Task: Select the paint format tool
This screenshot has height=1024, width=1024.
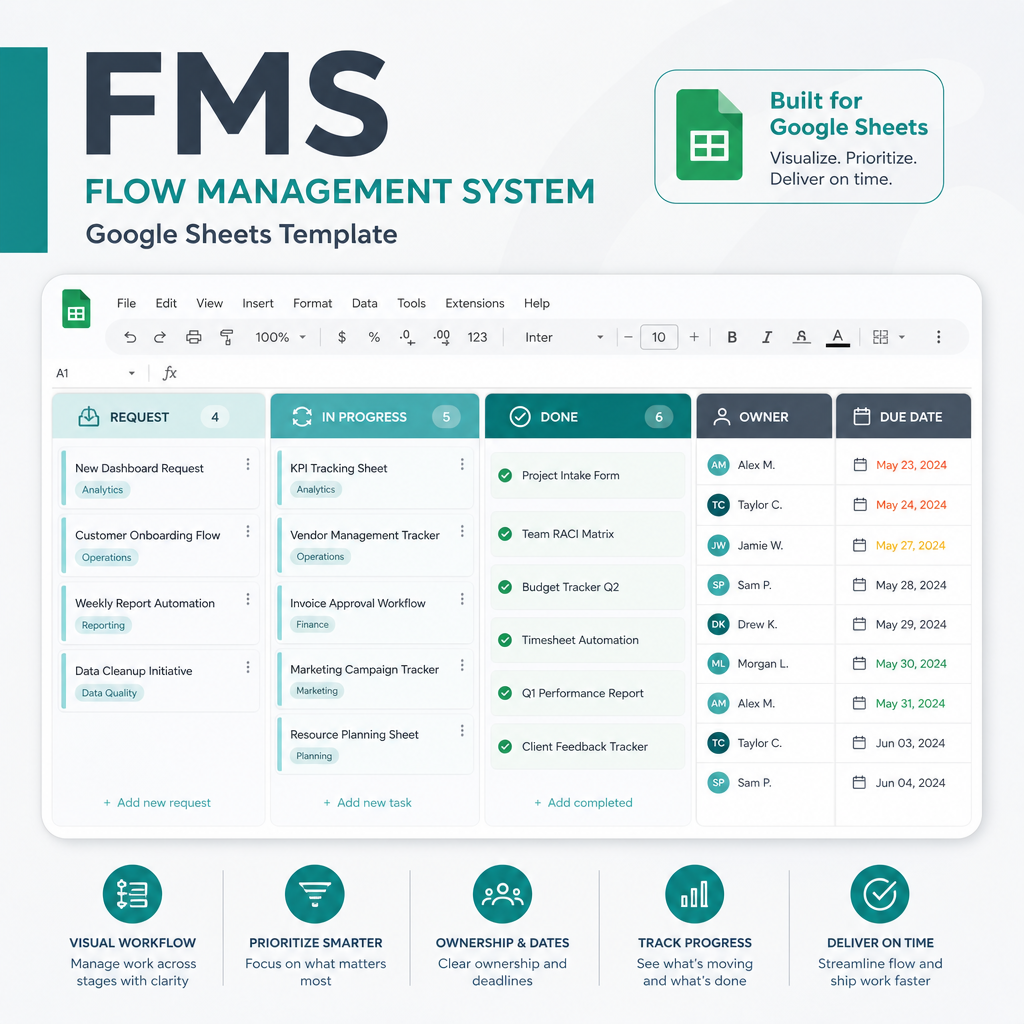Action: tap(227, 337)
